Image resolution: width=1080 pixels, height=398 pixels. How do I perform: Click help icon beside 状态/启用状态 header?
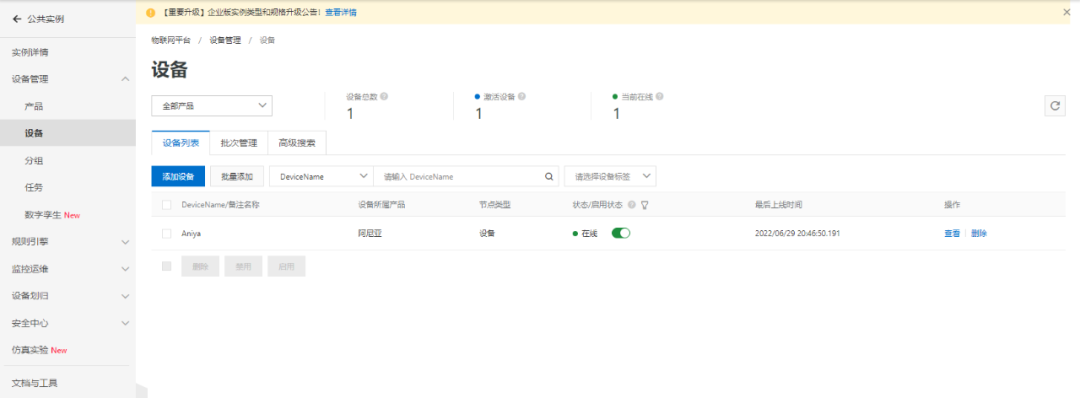coord(632,205)
